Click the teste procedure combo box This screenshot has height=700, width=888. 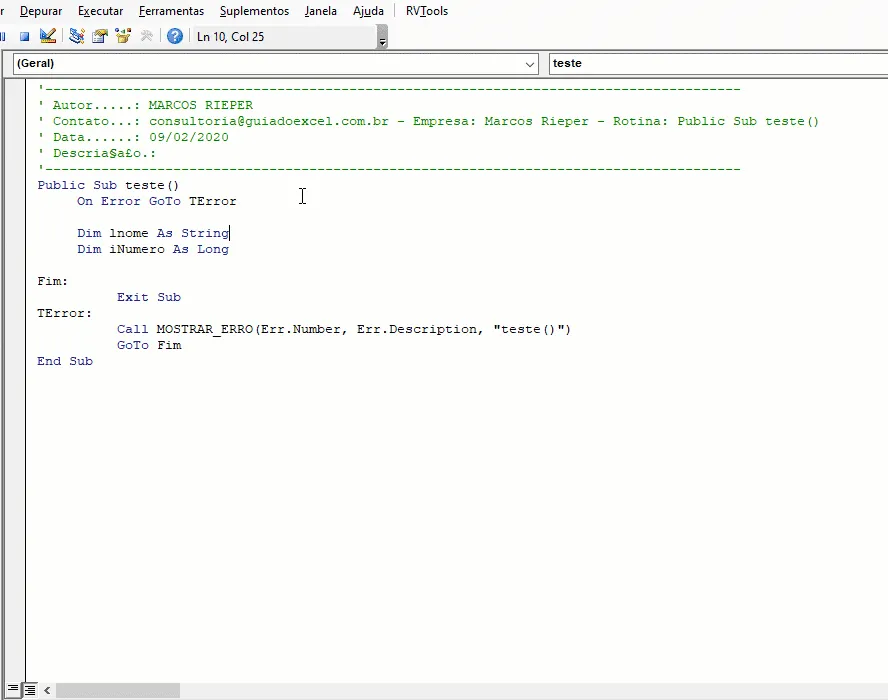[718, 63]
